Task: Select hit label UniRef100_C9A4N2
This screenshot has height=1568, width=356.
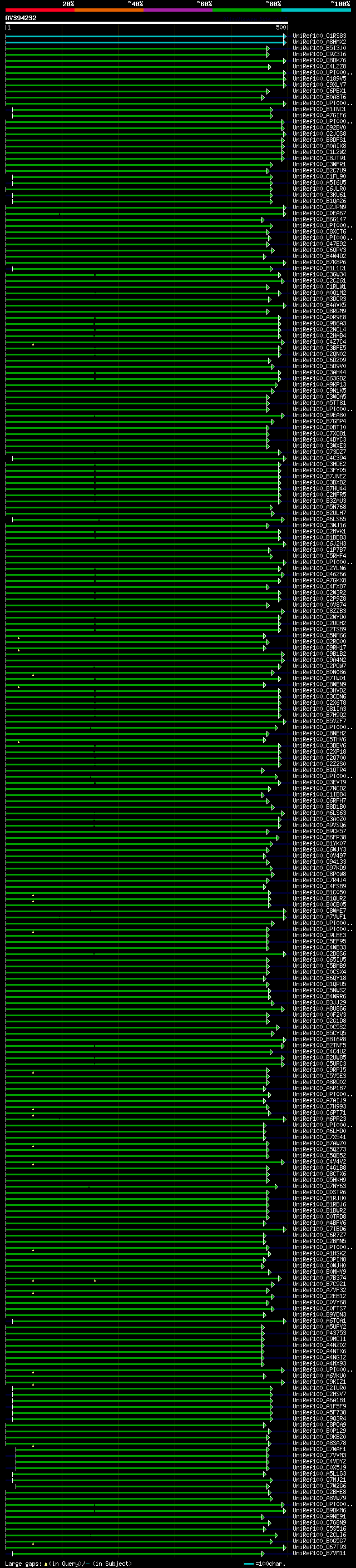Action: pyautogui.click(x=319, y=660)
